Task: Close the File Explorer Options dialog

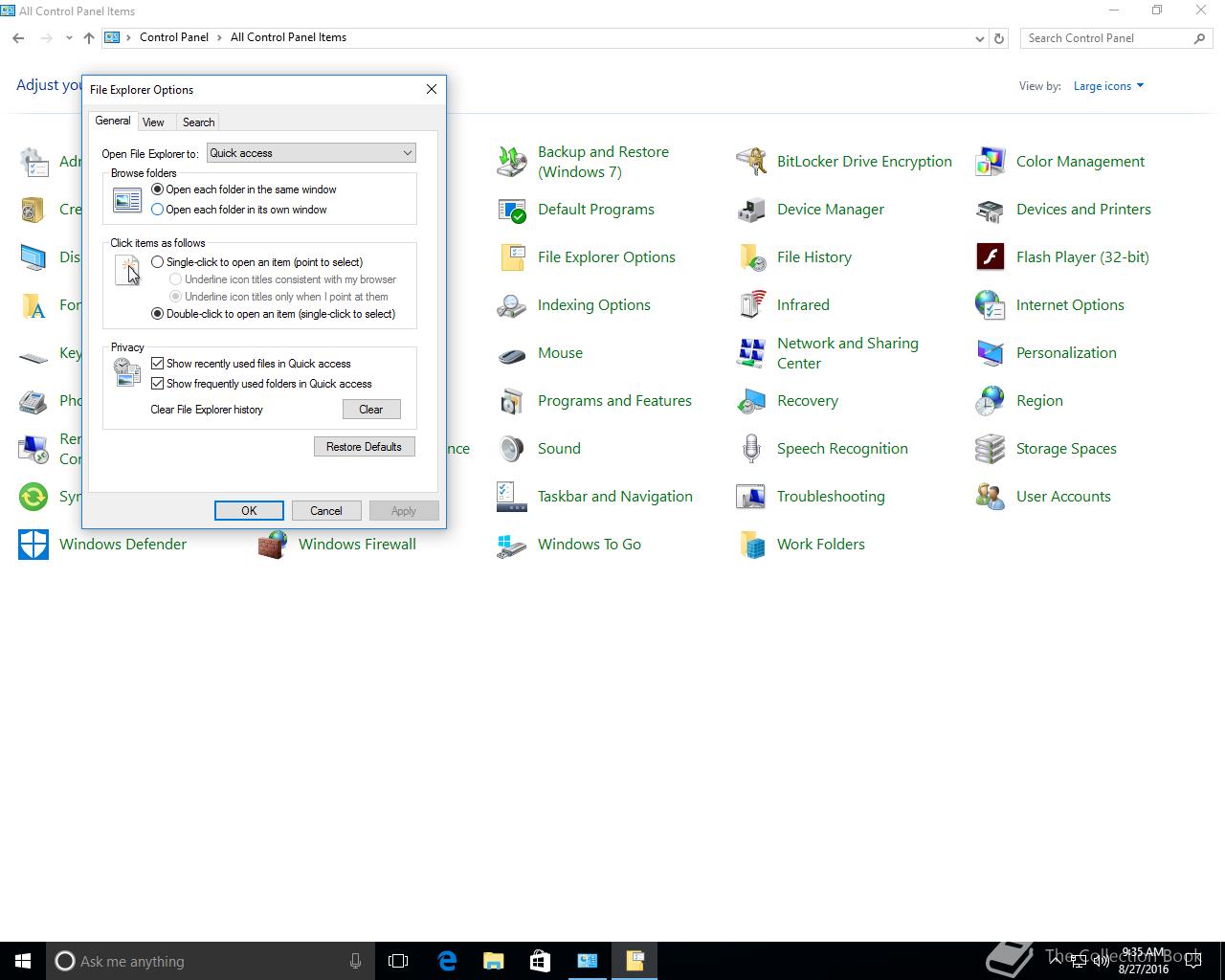Action: point(432,89)
